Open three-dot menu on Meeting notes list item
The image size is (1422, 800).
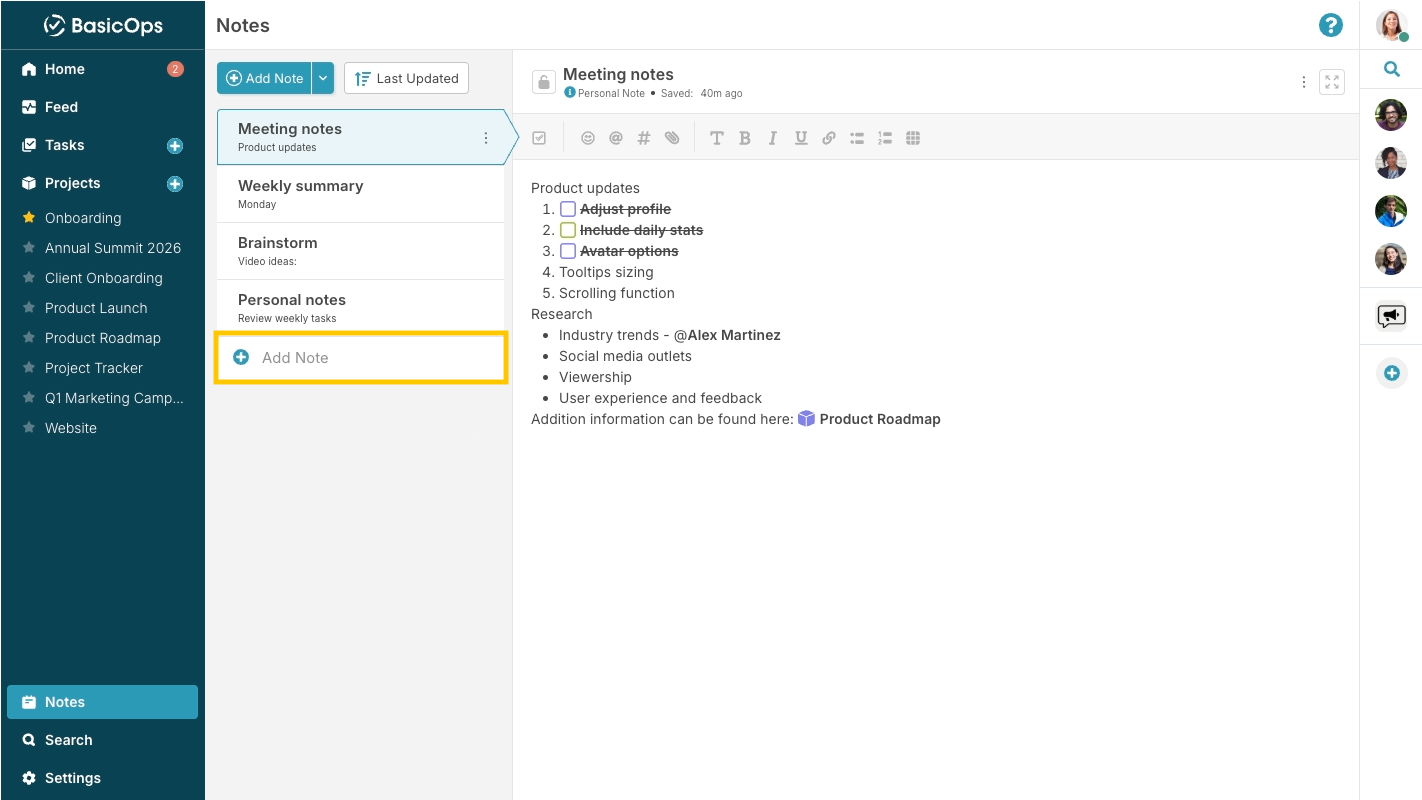486,138
